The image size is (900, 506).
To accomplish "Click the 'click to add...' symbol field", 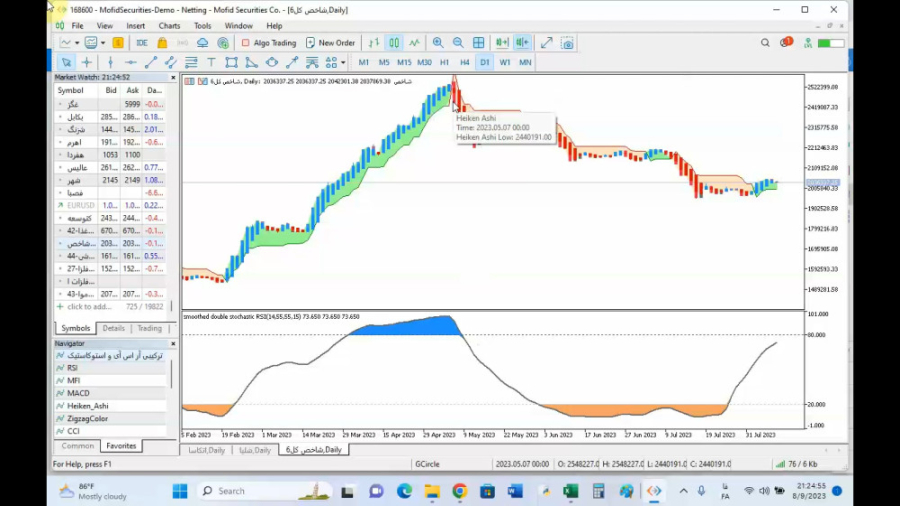I will click(x=89, y=307).
